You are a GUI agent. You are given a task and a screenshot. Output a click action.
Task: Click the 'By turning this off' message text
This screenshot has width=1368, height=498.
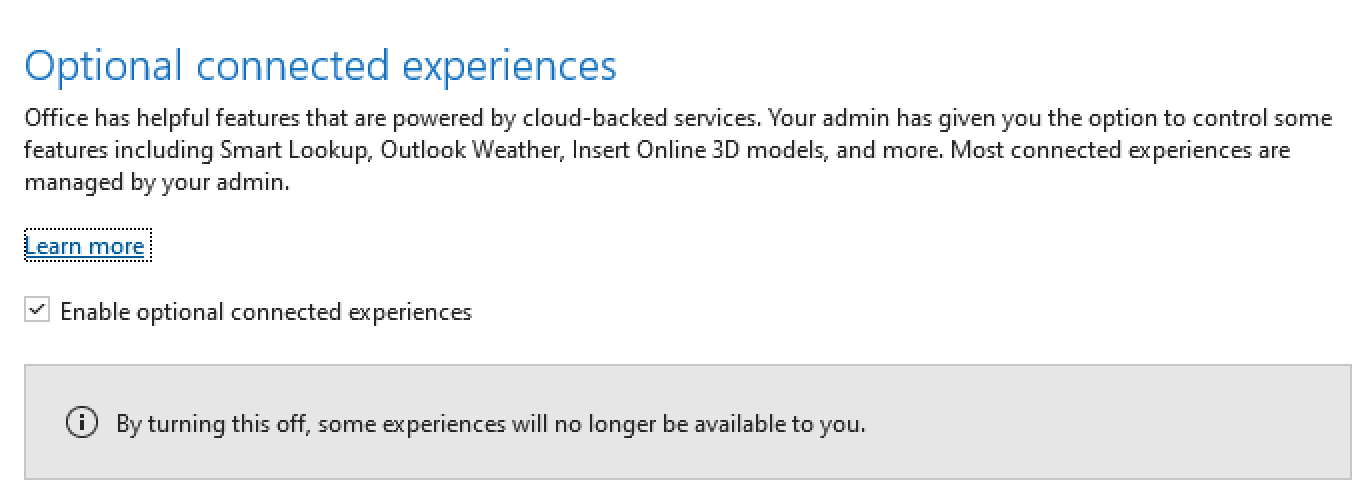coord(491,424)
